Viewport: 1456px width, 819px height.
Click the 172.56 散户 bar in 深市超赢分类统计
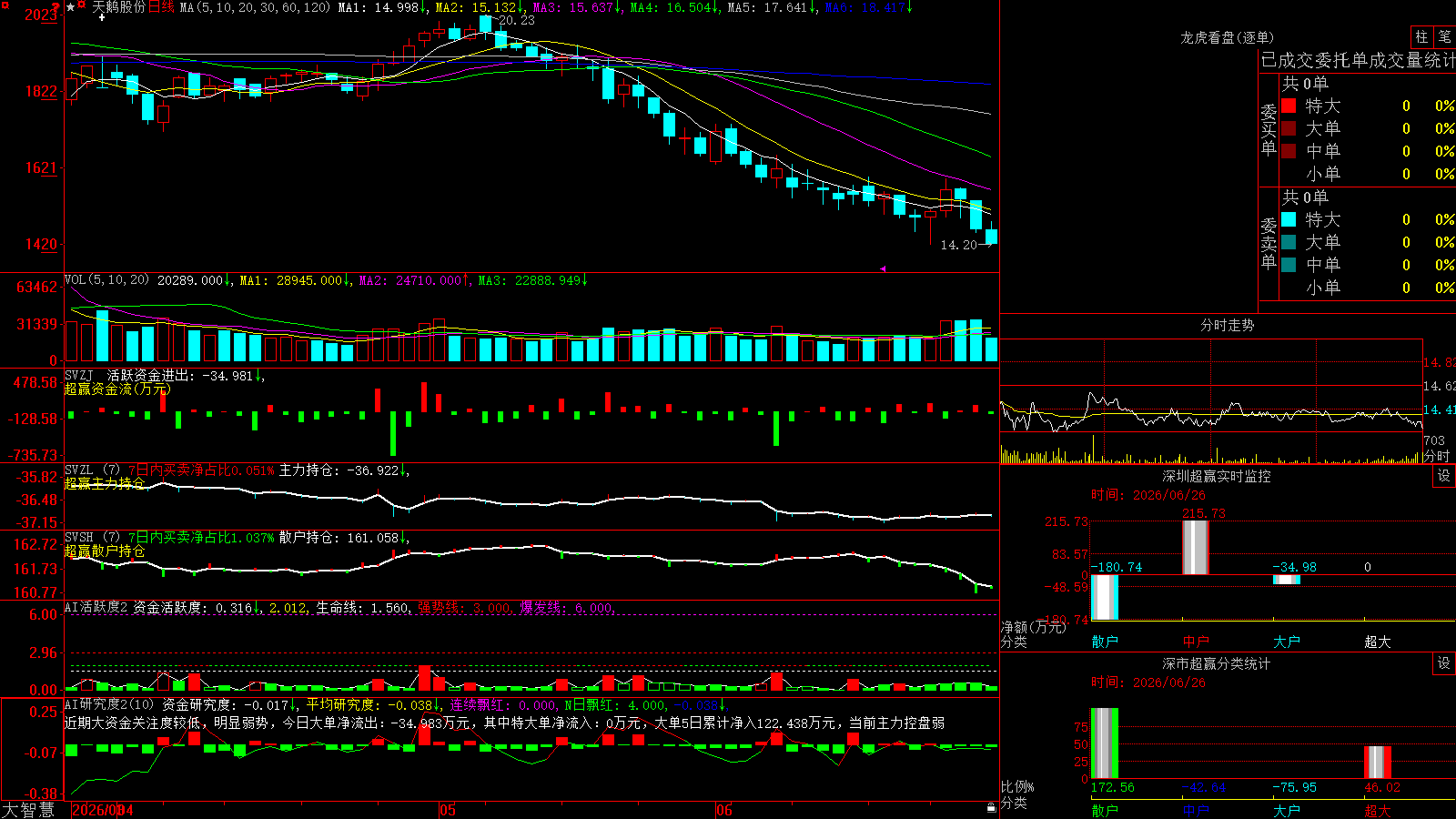tap(1105, 743)
